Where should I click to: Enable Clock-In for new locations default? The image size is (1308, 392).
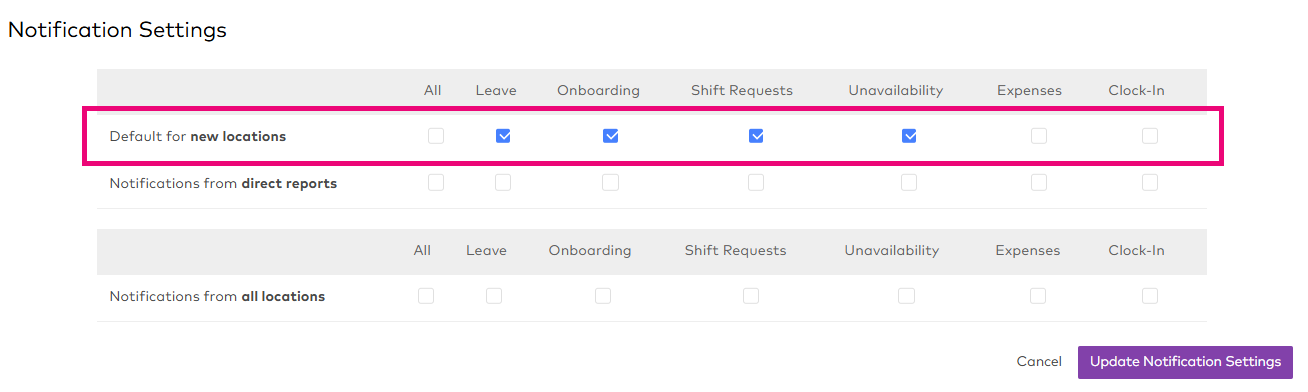[x=1150, y=136]
